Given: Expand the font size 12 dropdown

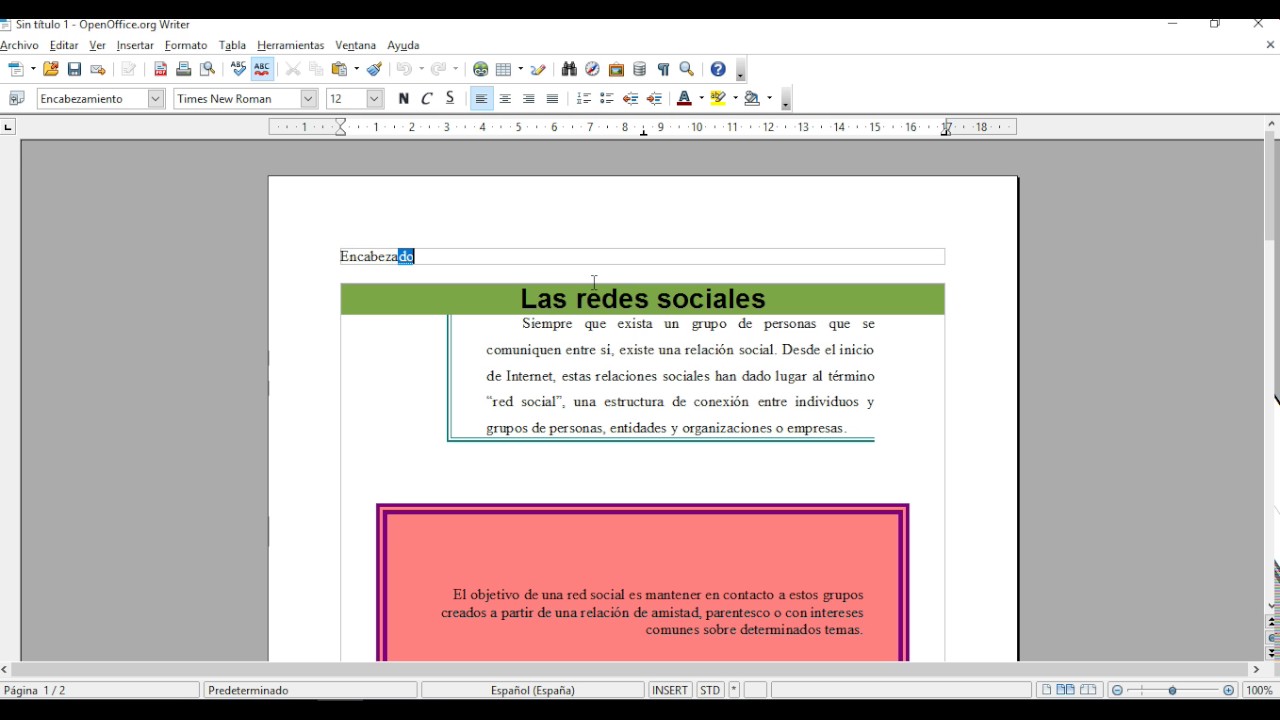Looking at the screenshot, I should [x=375, y=98].
